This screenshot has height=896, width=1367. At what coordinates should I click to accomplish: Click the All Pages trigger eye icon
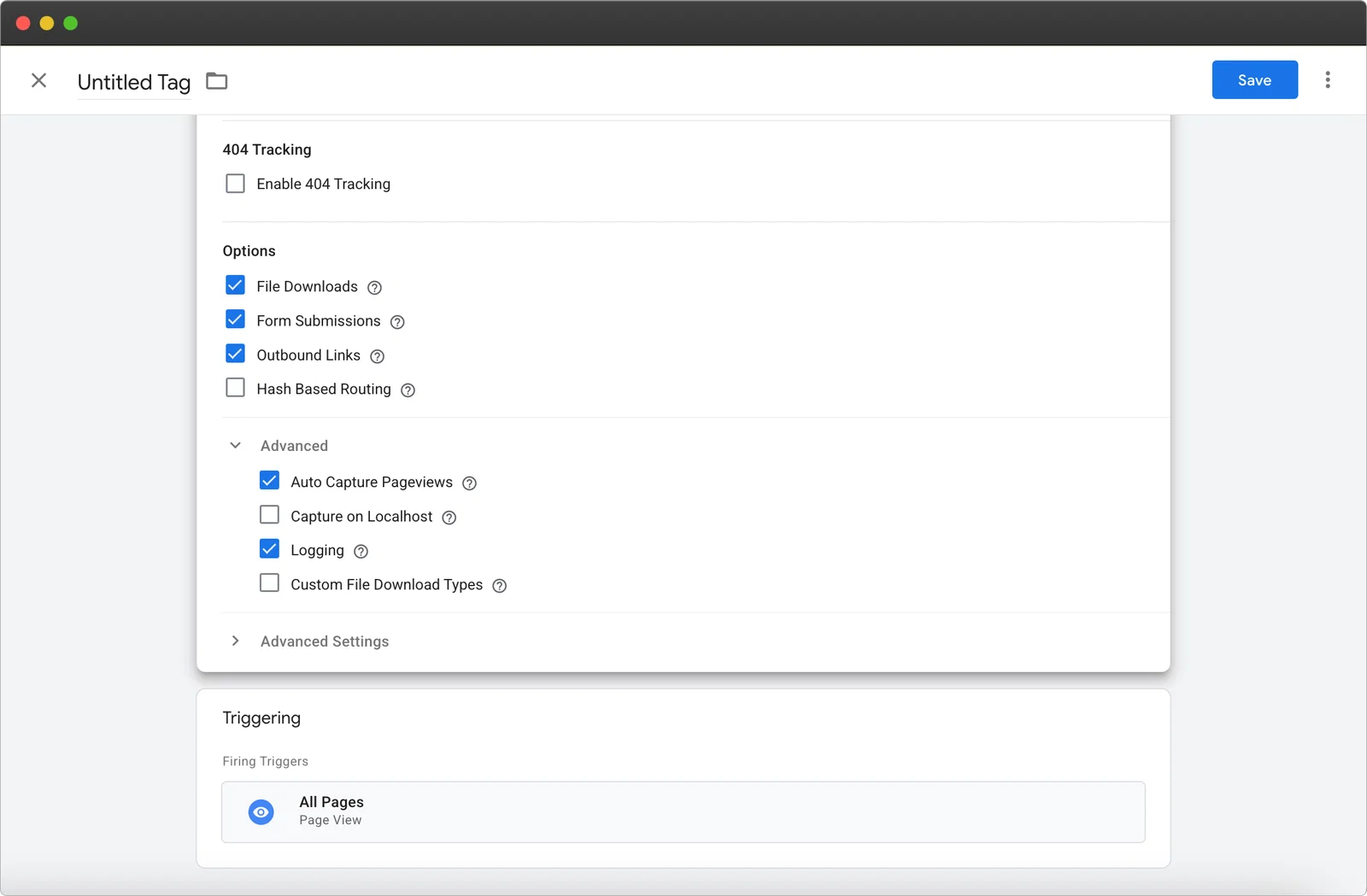coord(261,811)
